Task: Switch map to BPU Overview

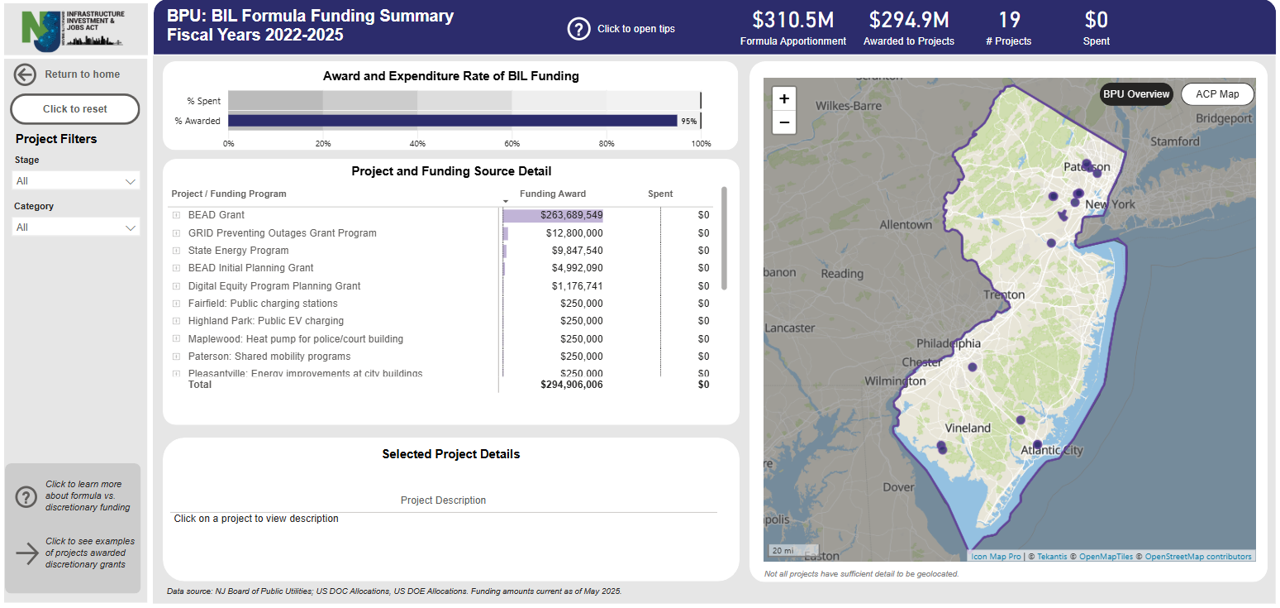Action: click(1136, 94)
